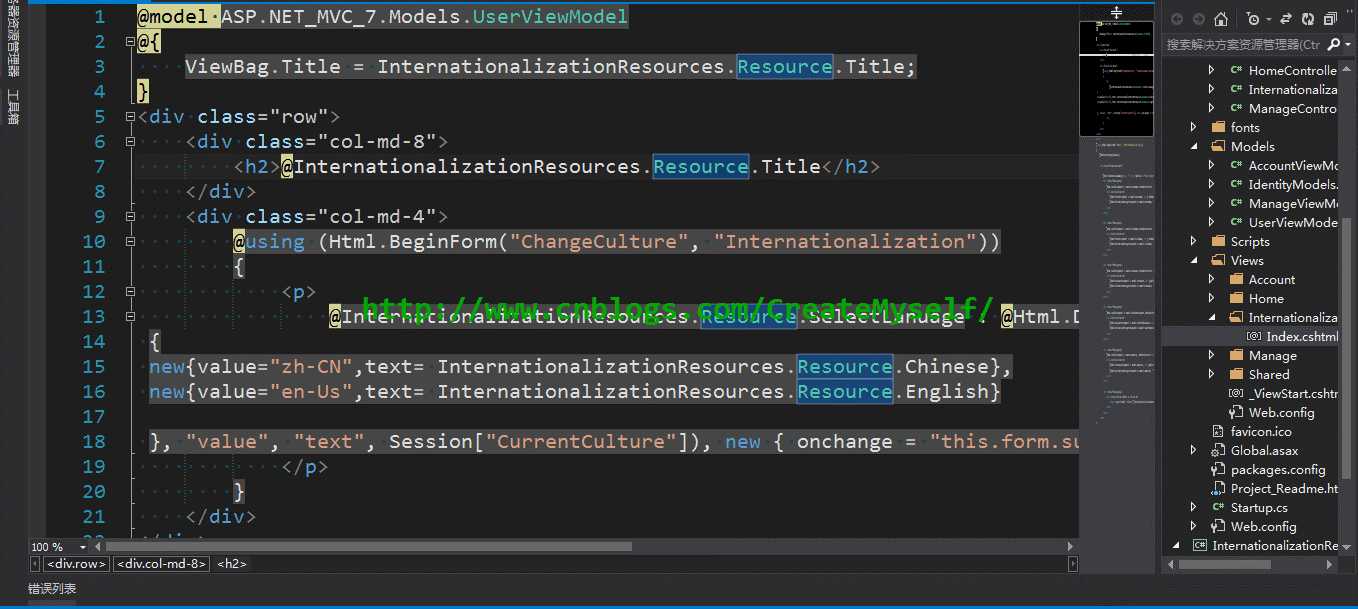
Task: Select the _ViewStart.cshtml file
Action: (1293, 393)
